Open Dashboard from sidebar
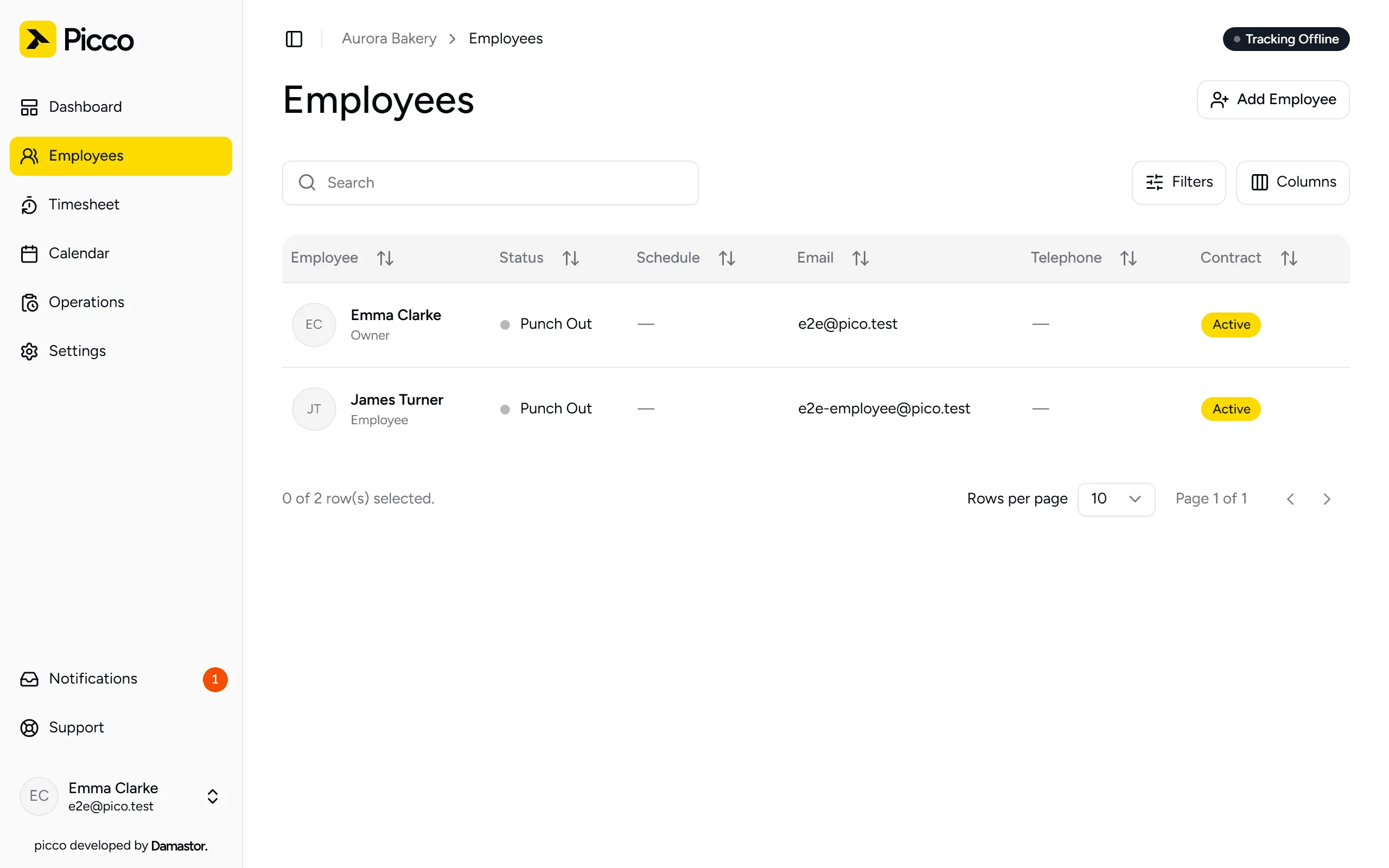The height and width of the screenshot is (868, 1389). click(121, 107)
